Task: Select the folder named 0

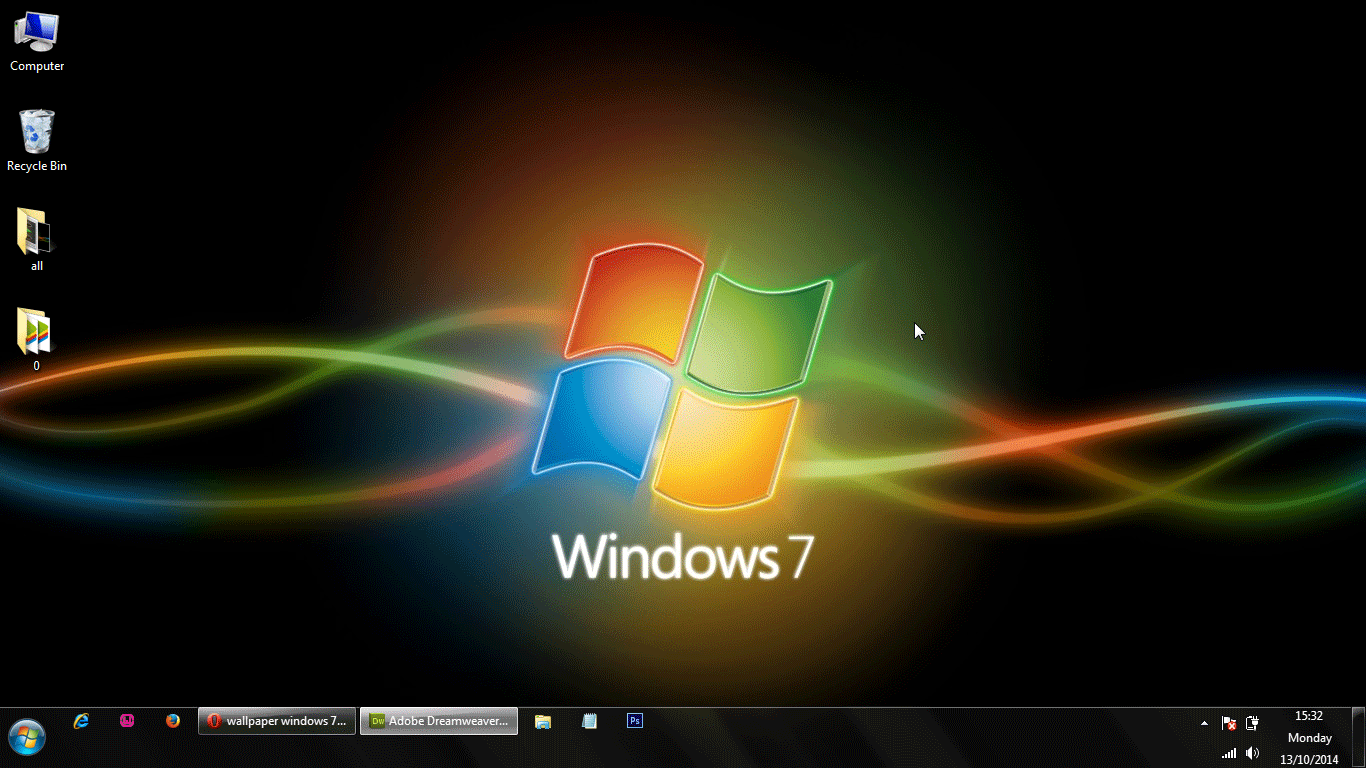Action: click(x=37, y=339)
